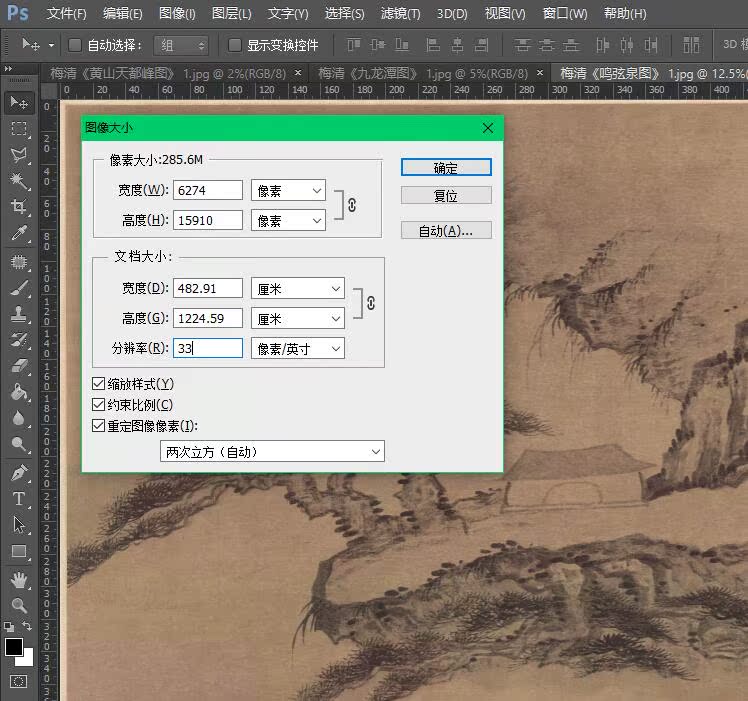
Task: Select the Zoom tool
Action: pos(19,606)
